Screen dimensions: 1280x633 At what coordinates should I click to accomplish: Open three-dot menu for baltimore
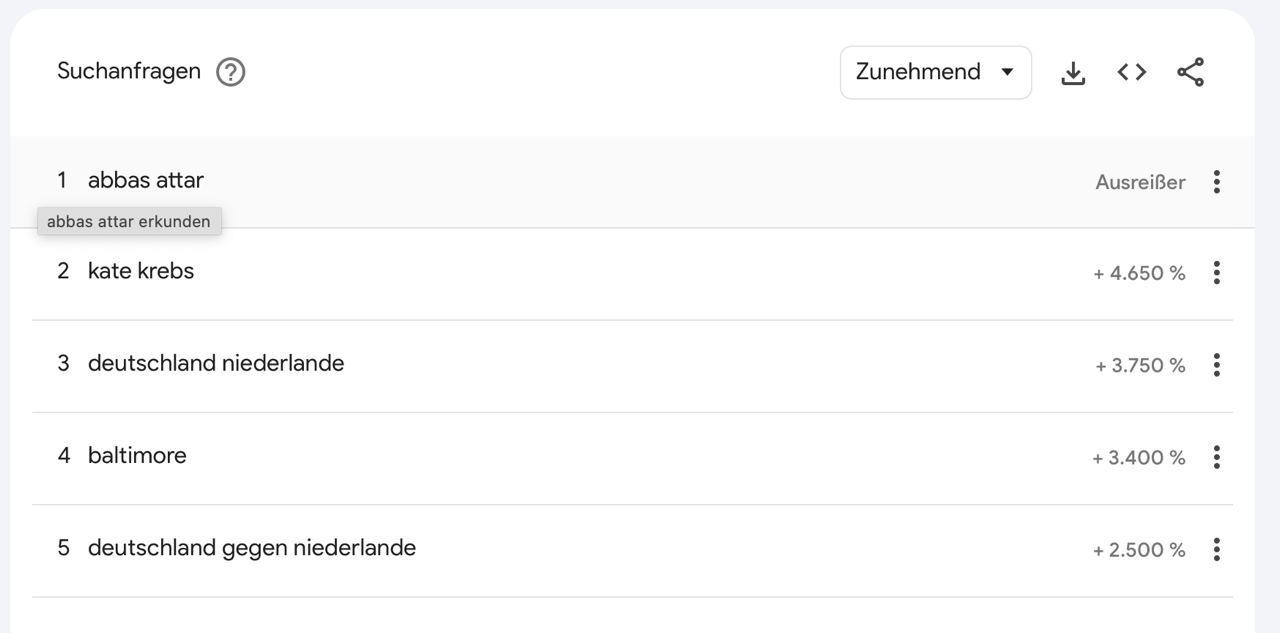point(1216,457)
